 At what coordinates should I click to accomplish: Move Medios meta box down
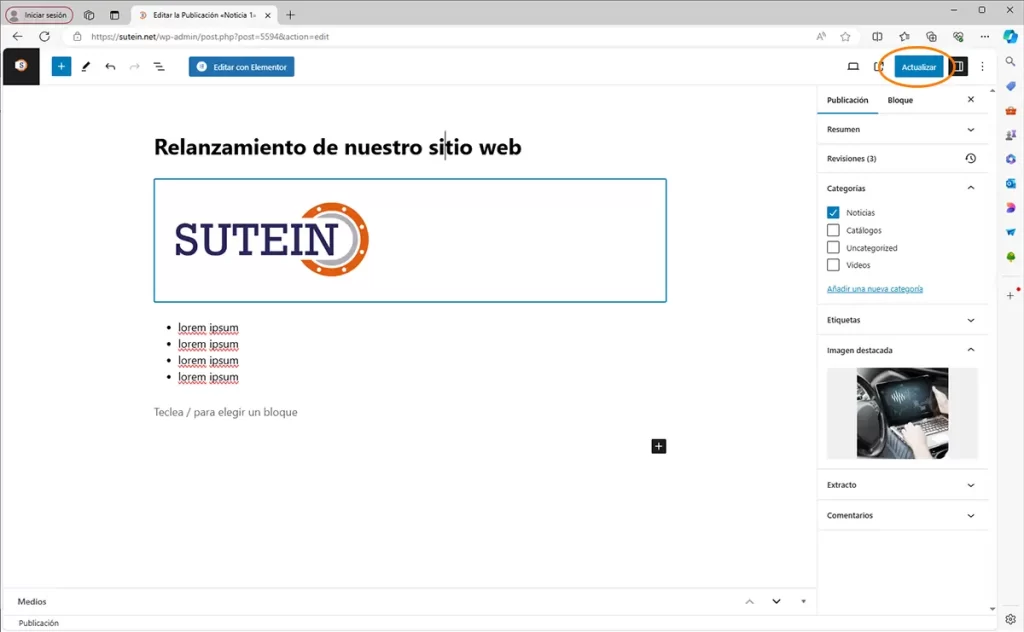click(776, 601)
